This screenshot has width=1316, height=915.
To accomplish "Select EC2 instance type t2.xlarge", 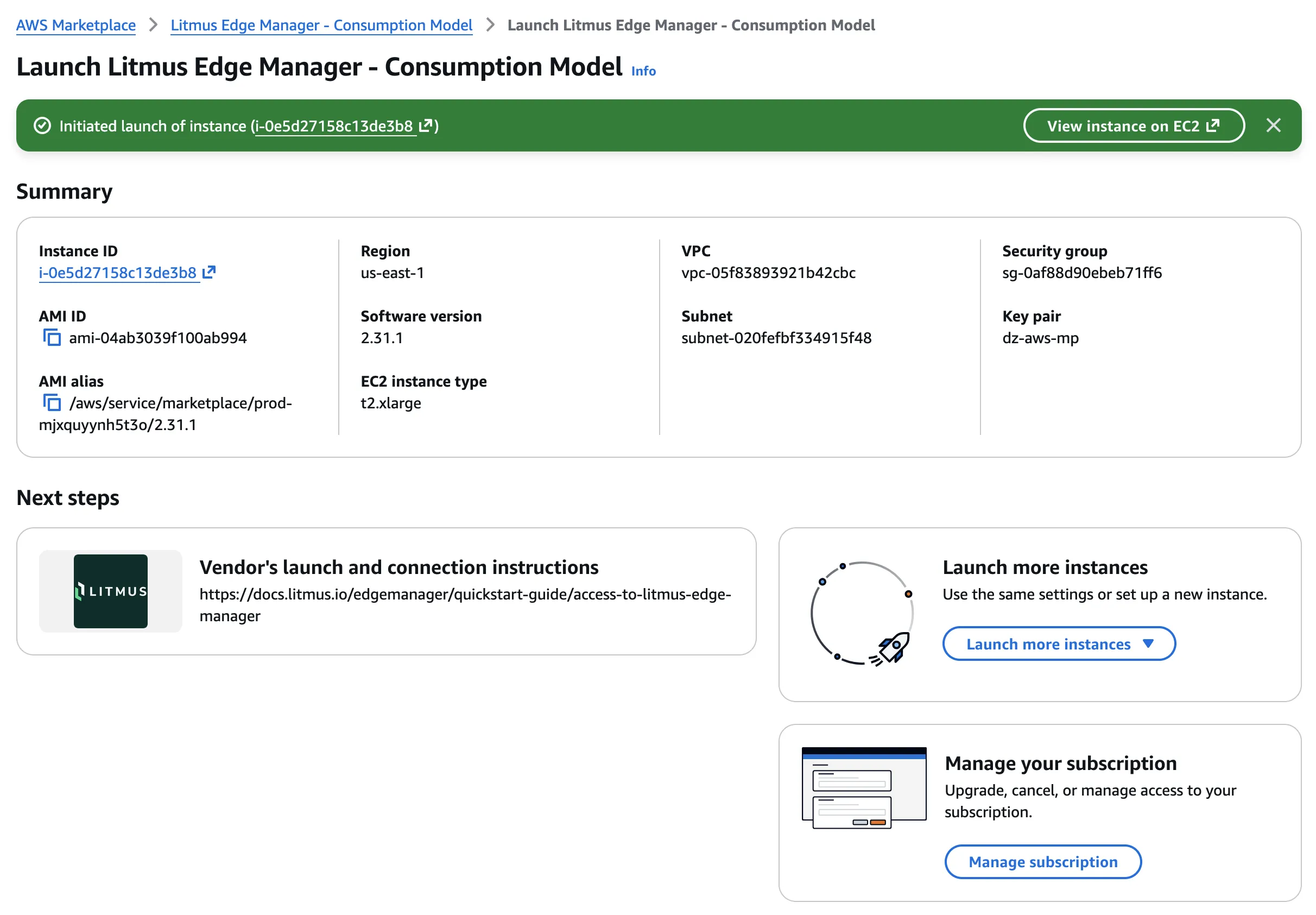I will (x=390, y=403).
